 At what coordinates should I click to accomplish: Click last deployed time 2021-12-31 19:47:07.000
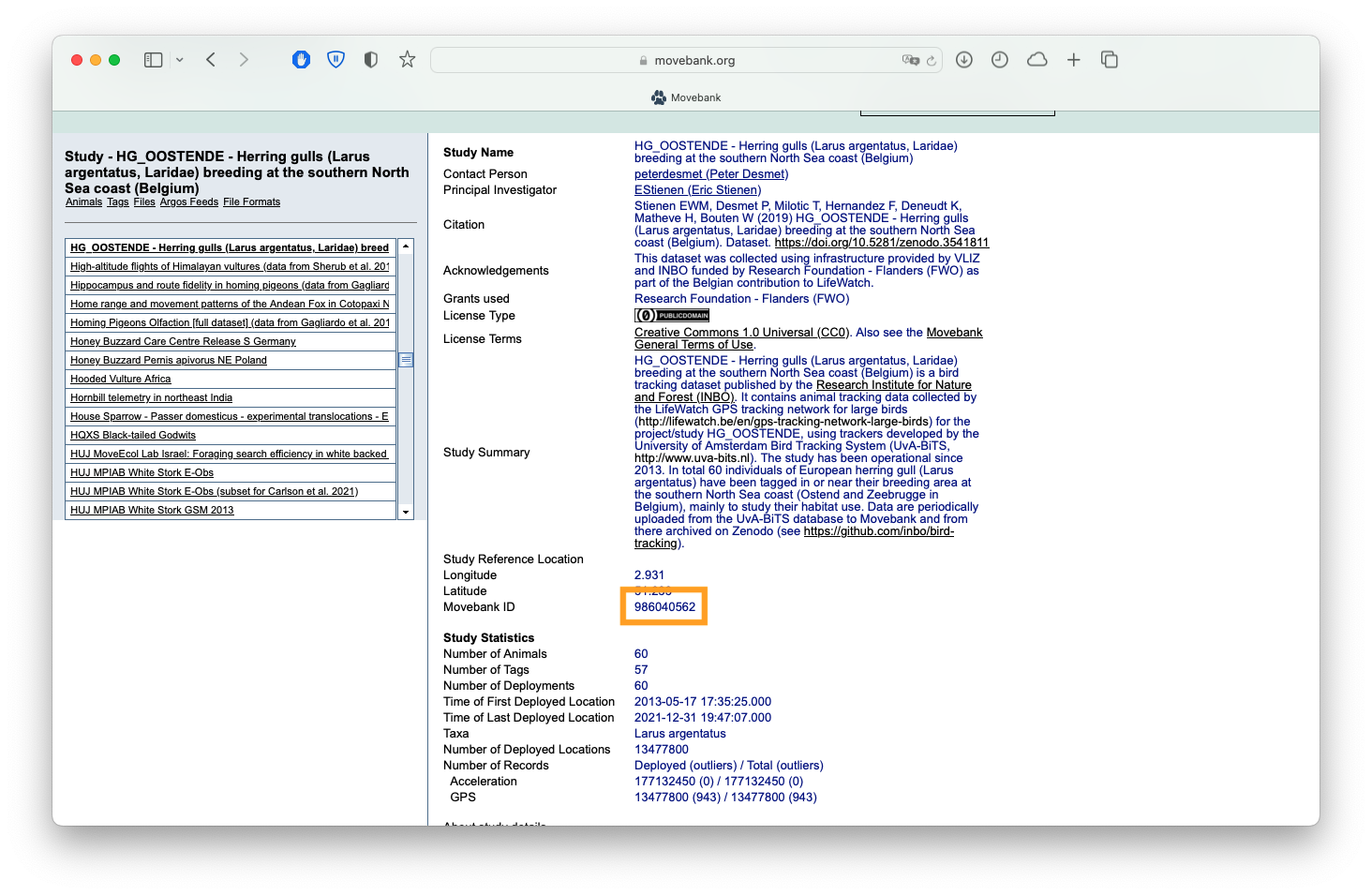click(703, 718)
